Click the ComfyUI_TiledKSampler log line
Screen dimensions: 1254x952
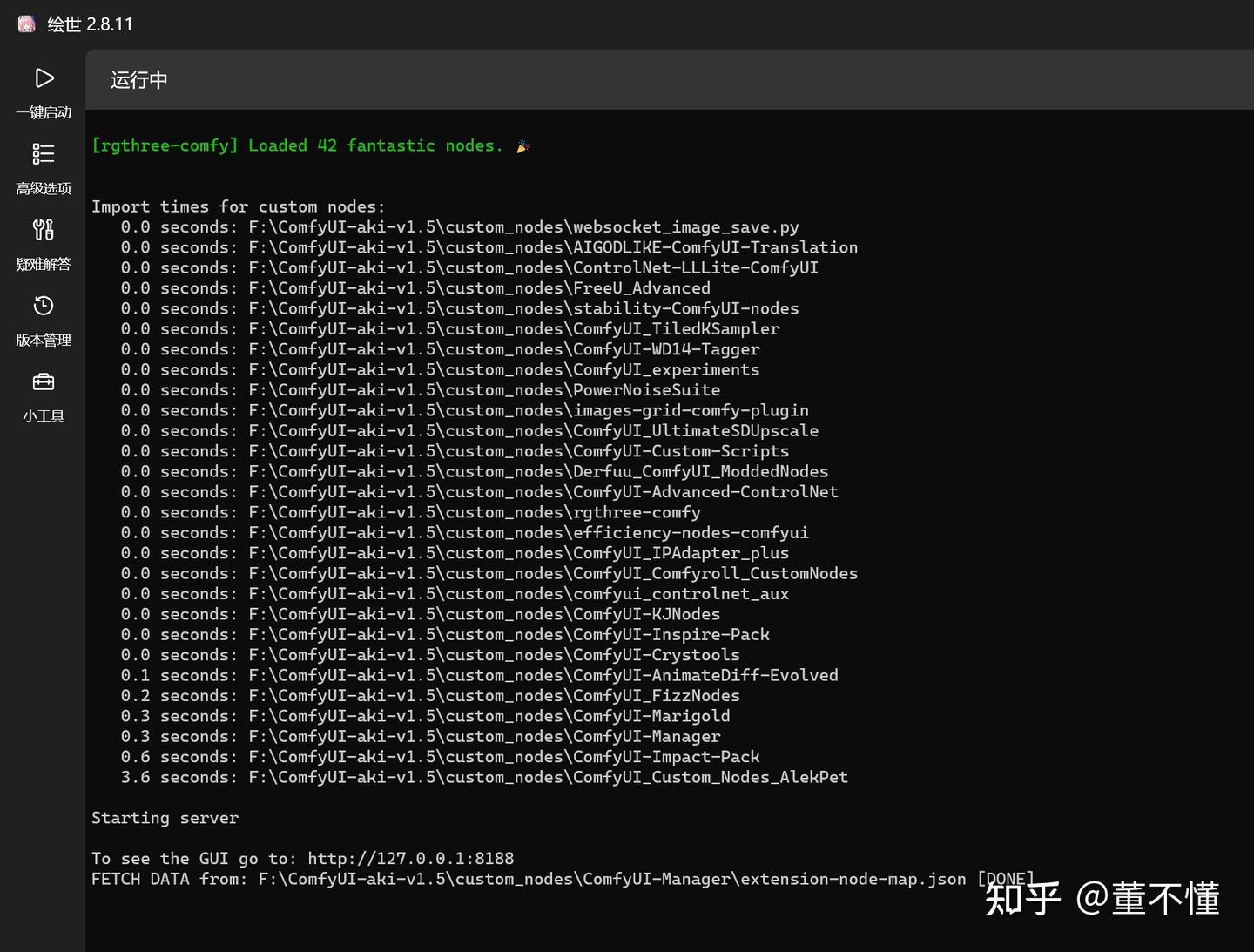point(450,329)
